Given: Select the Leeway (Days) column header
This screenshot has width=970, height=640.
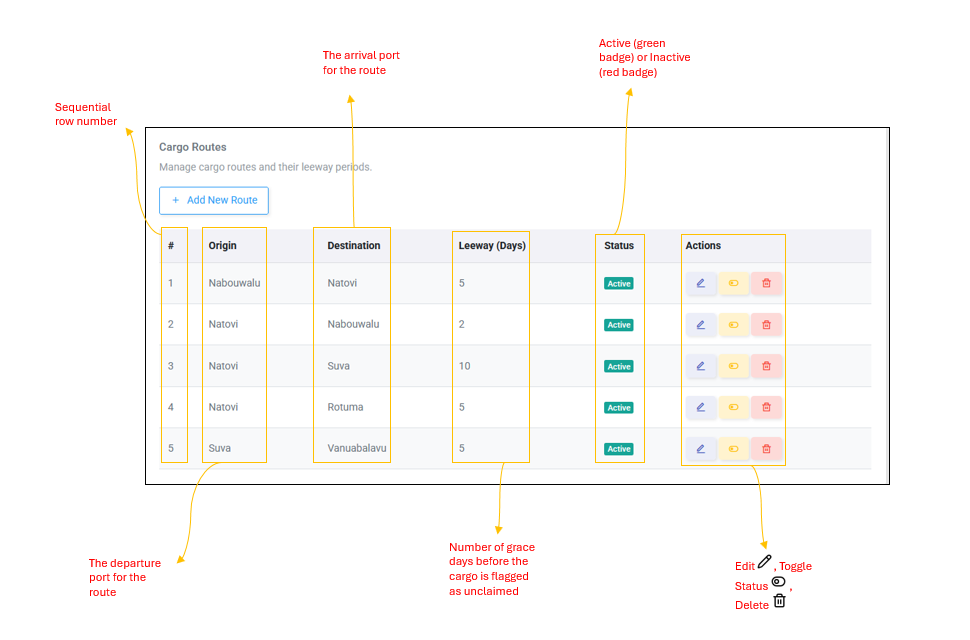Looking at the screenshot, I should point(492,246).
